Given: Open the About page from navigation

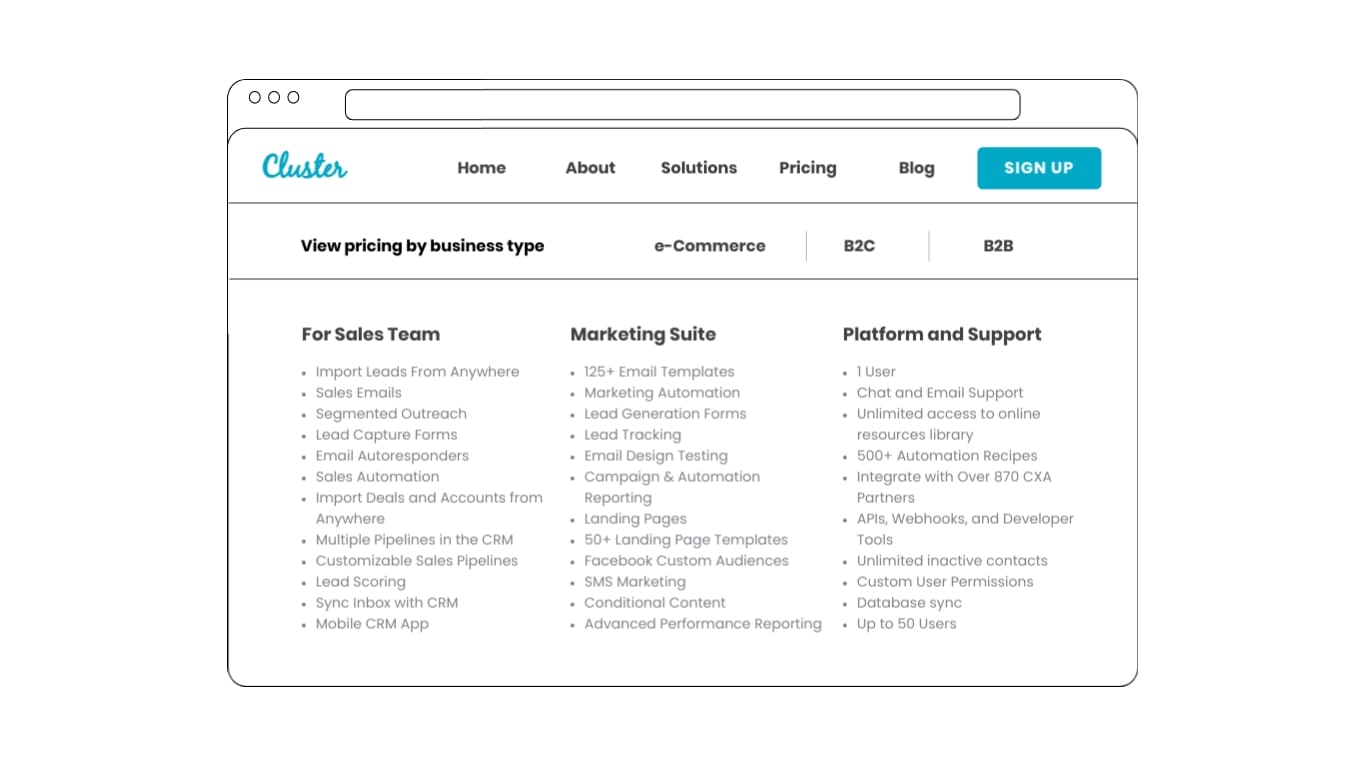Looking at the screenshot, I should [x=590, y=168].
